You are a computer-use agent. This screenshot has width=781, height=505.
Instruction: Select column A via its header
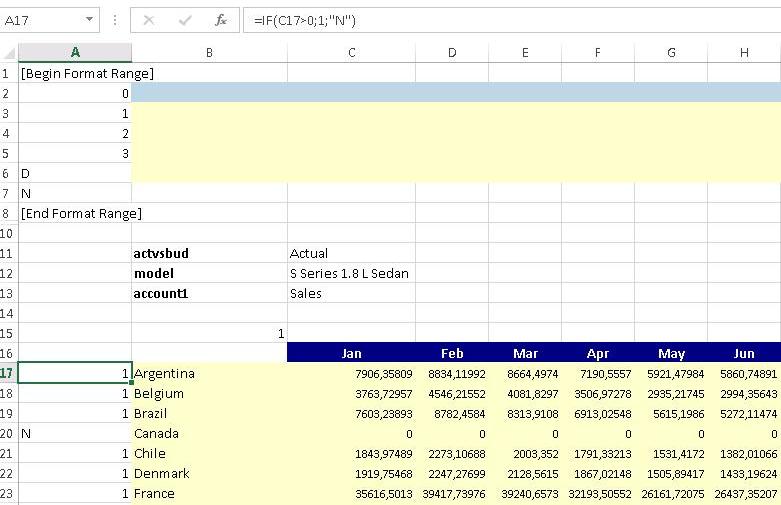coord(75,53)
